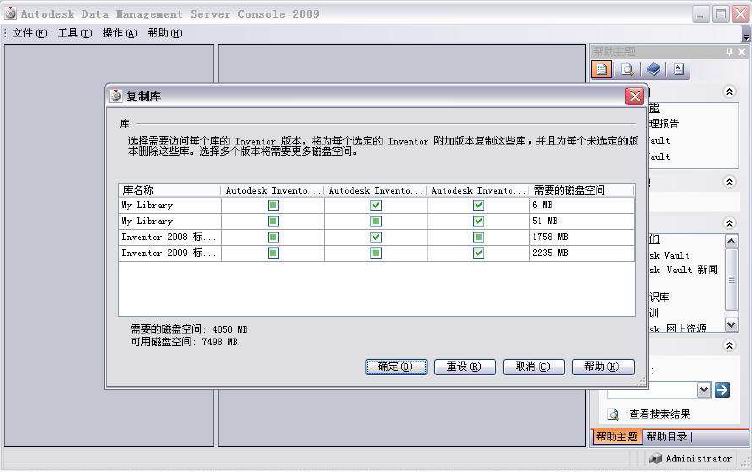The height and width of the screenshot is (472, 752).
Task: Uncheck third Inventor column checkbox in 6 MB row
Action: (x=478, y=205)
